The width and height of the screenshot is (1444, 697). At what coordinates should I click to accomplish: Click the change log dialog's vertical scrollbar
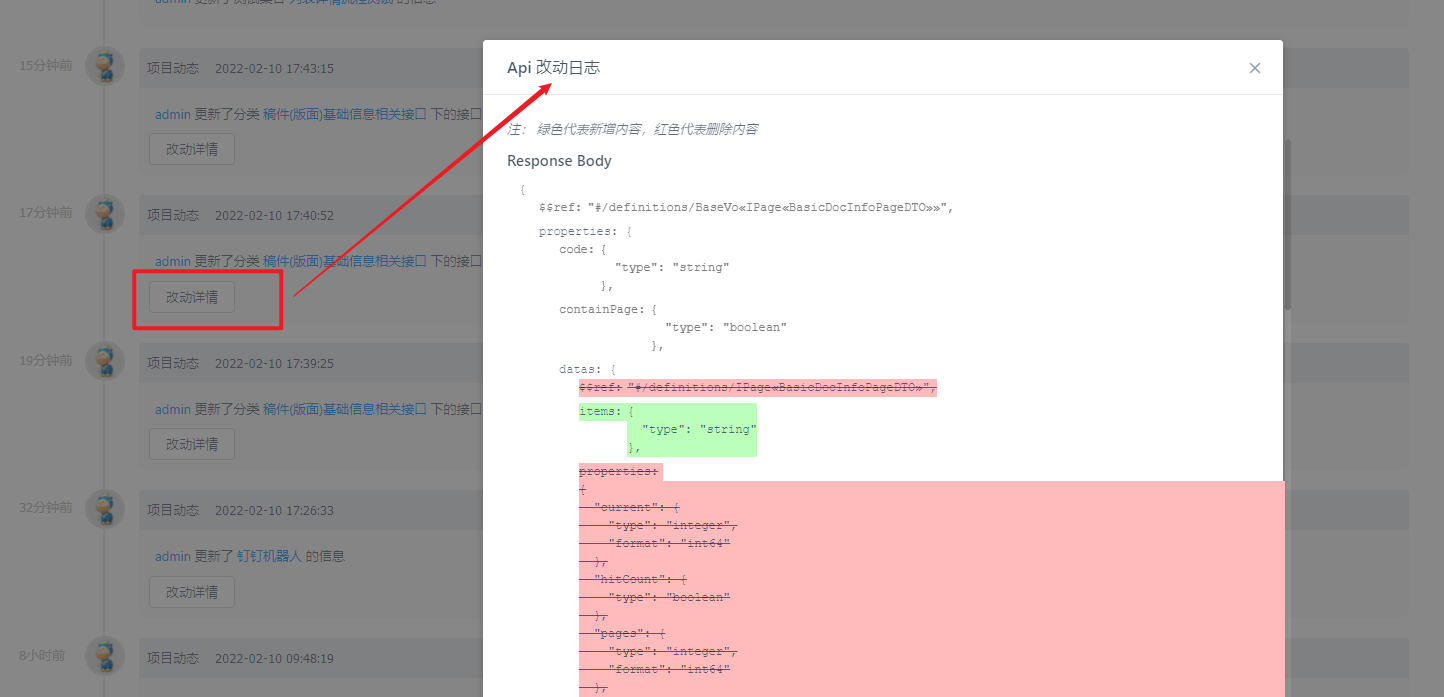pos(1287,224)
